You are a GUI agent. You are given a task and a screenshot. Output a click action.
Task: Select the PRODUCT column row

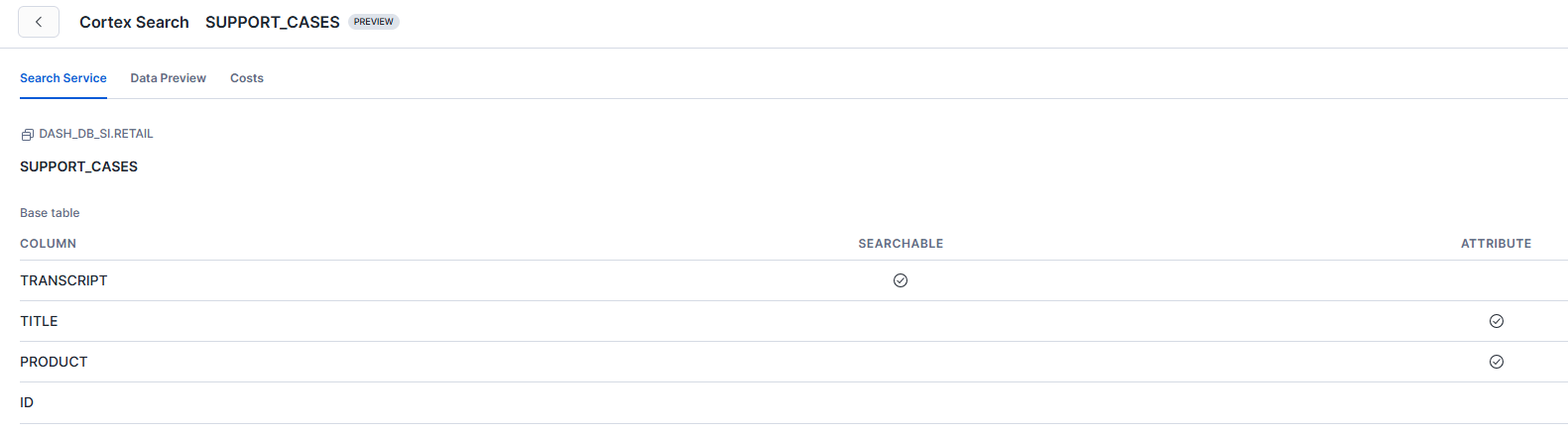click(55, 362)
